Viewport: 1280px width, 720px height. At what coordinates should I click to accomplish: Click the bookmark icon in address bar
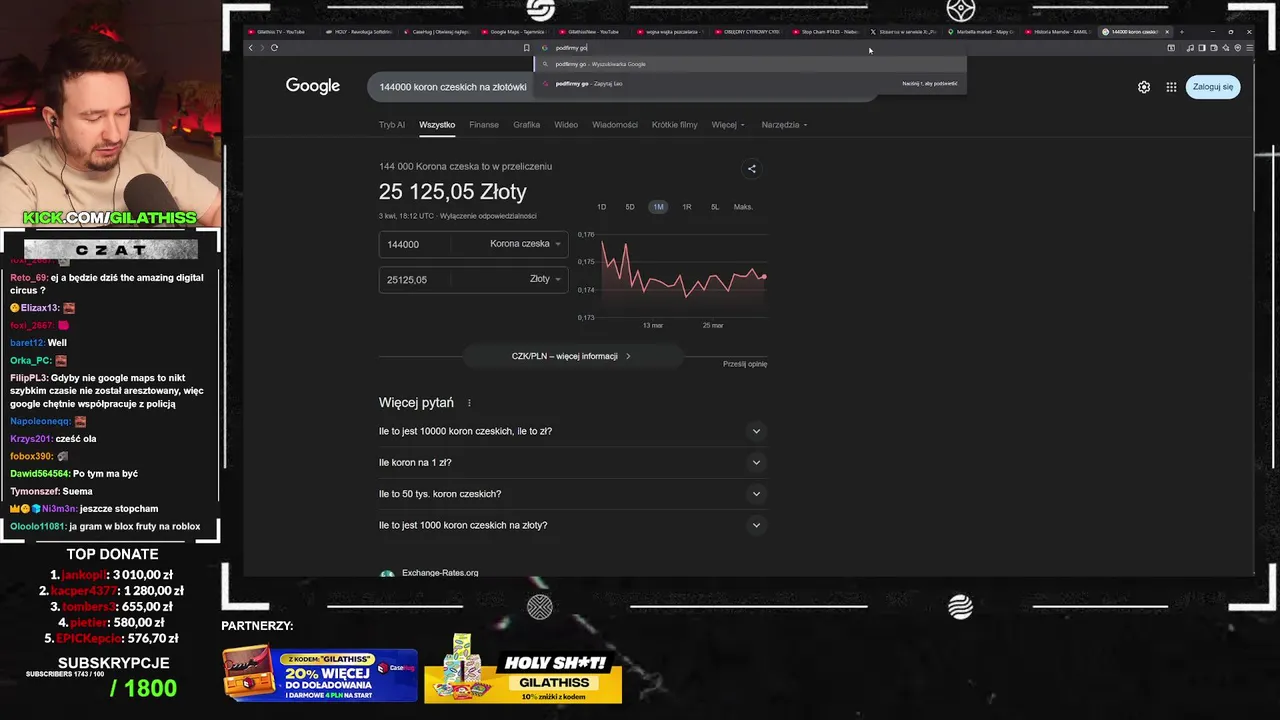click(x=527, y=48)
